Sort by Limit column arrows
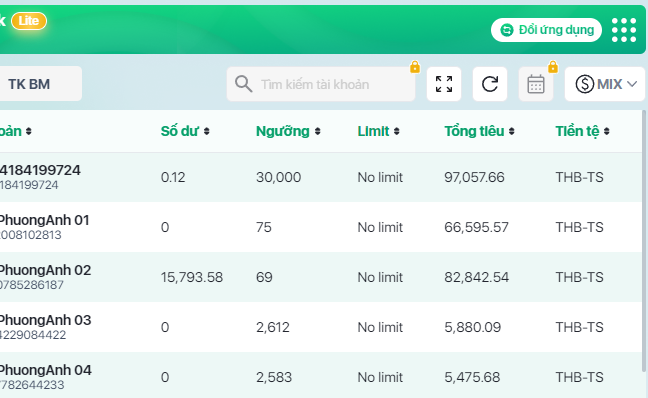 coord(397,131)
